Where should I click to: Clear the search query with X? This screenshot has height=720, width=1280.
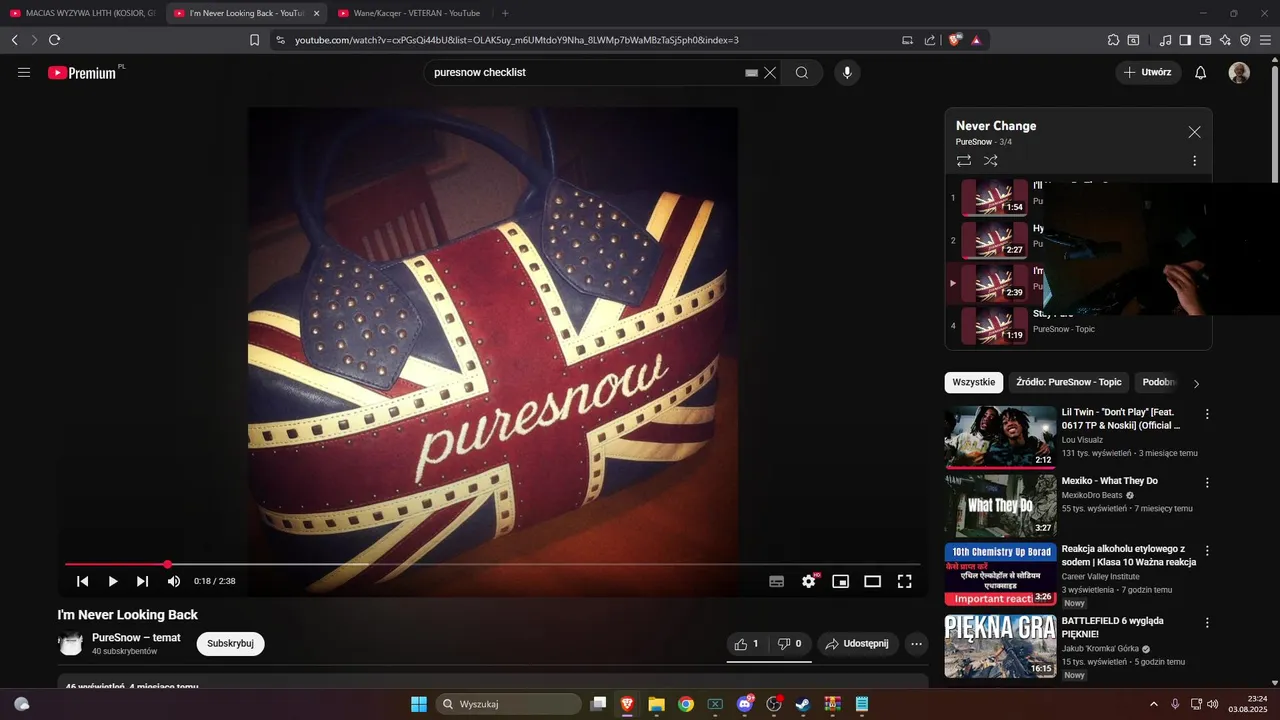770,72
